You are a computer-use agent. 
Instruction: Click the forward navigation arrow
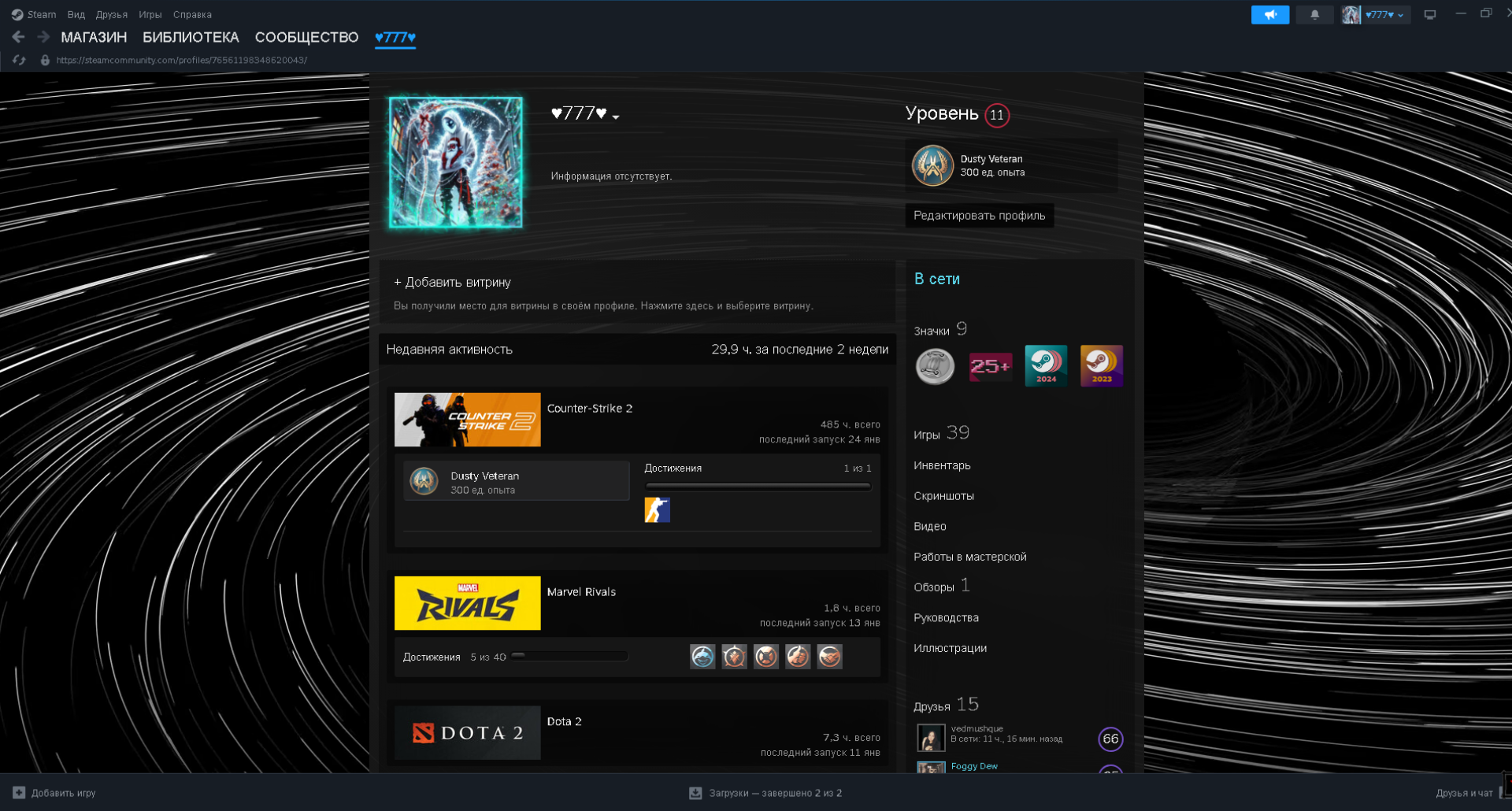pyautogui.click(x=43, y=37)
